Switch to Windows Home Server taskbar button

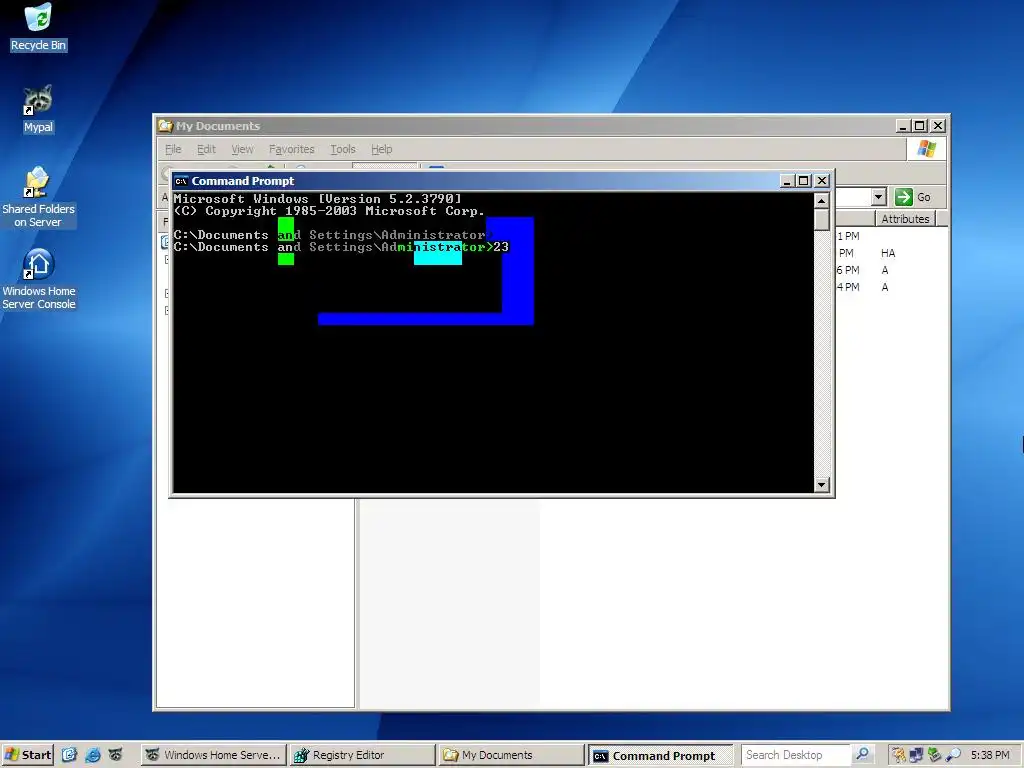pyautogui.click(x=214, y=755)
